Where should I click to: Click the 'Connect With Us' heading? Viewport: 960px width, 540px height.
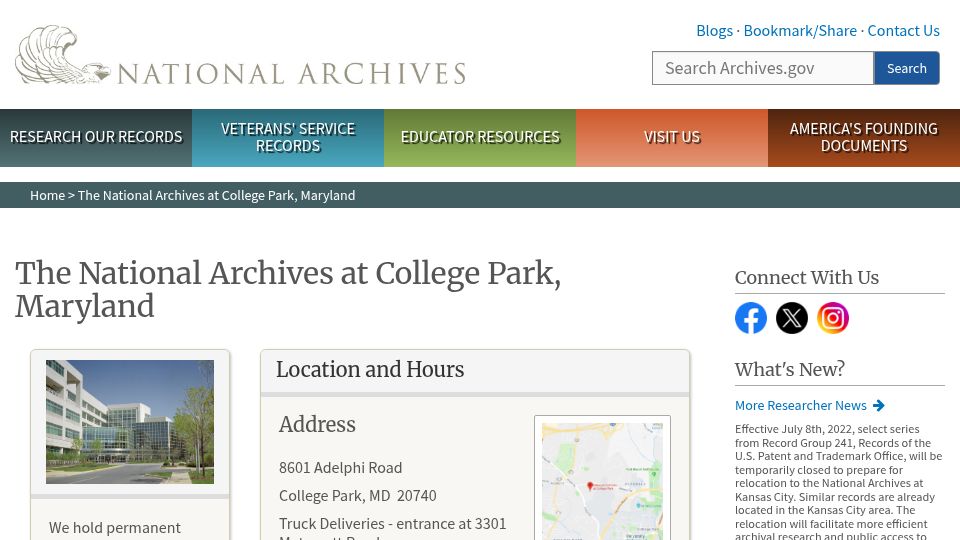pyautogui.click(x=806, y=277)
